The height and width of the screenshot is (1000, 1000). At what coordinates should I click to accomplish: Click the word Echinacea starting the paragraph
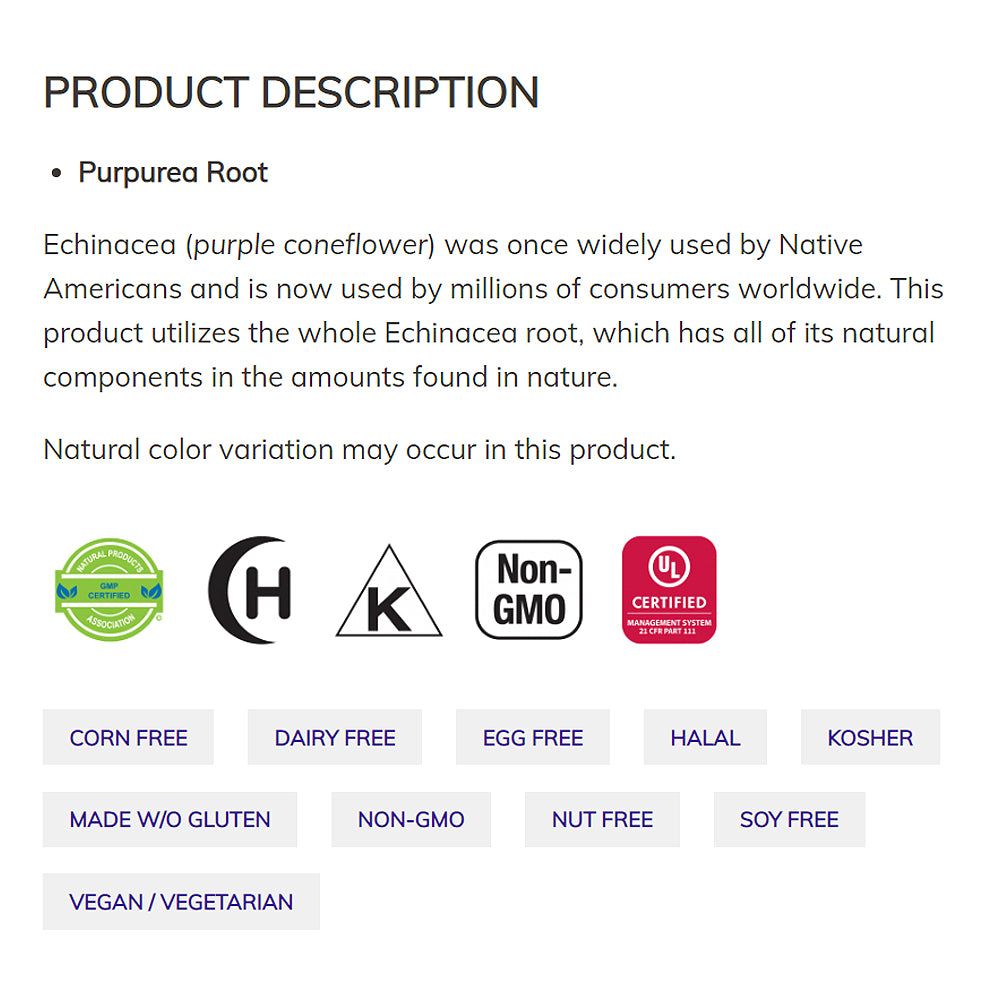click(109, 245)
